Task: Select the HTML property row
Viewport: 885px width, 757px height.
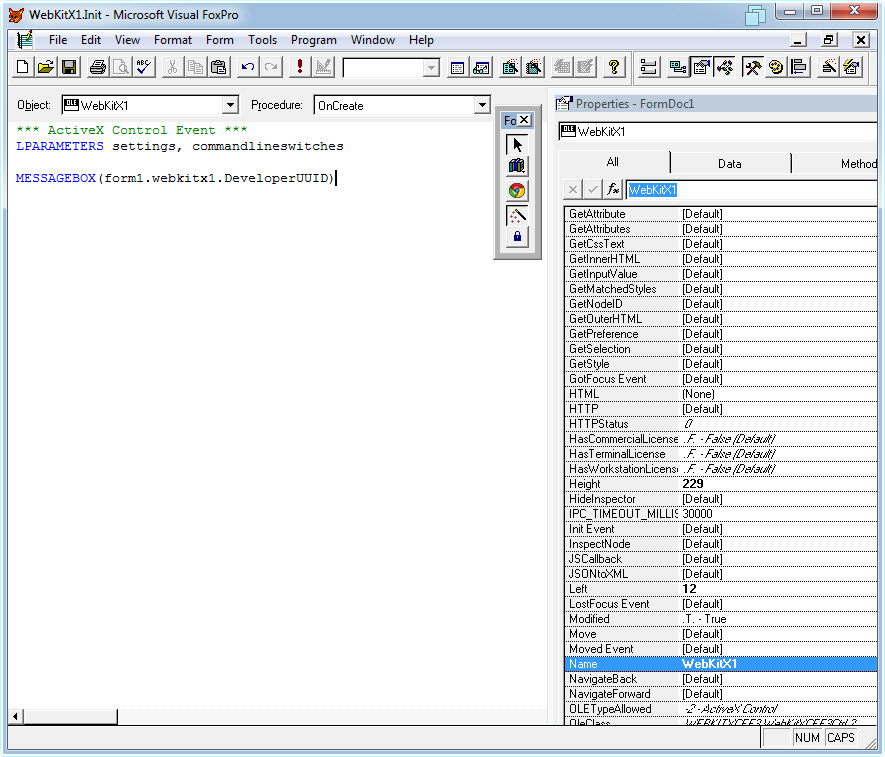Action: pyautogui.click(x=721, y=394)
